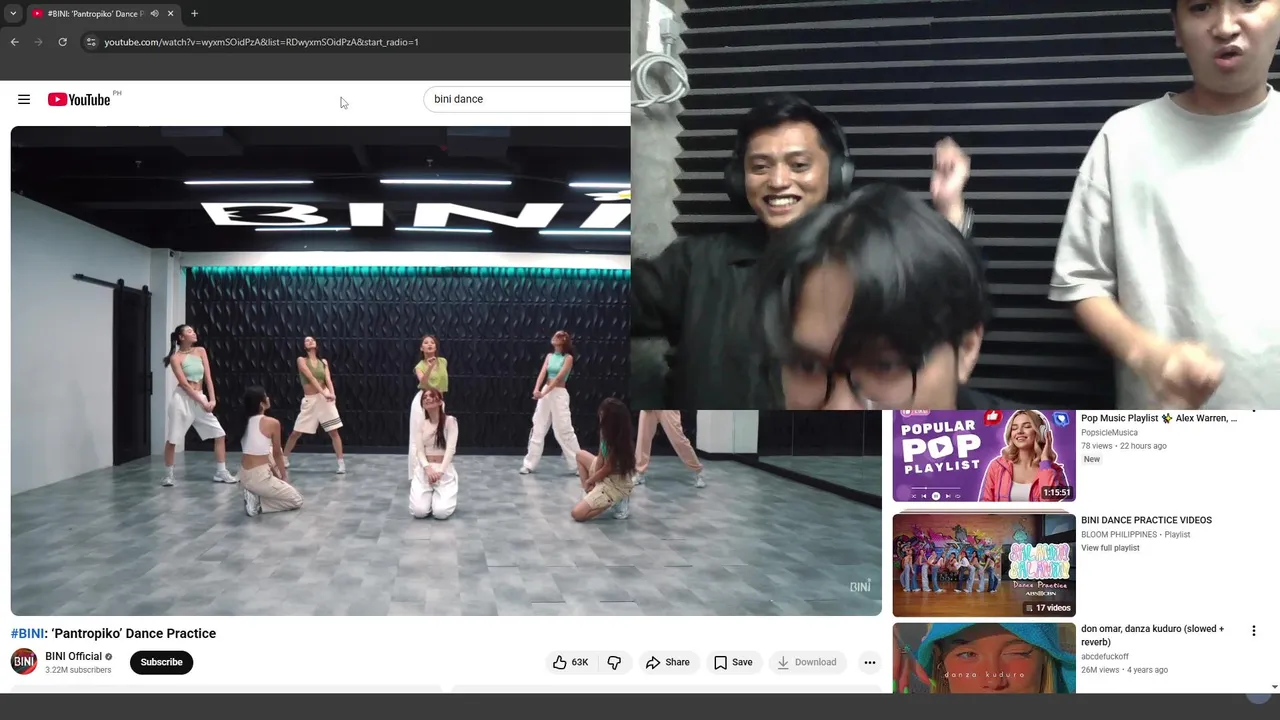Open the 'BINI DANCE PRACTICE VIDEOS' title

(x=1146, y=520)
